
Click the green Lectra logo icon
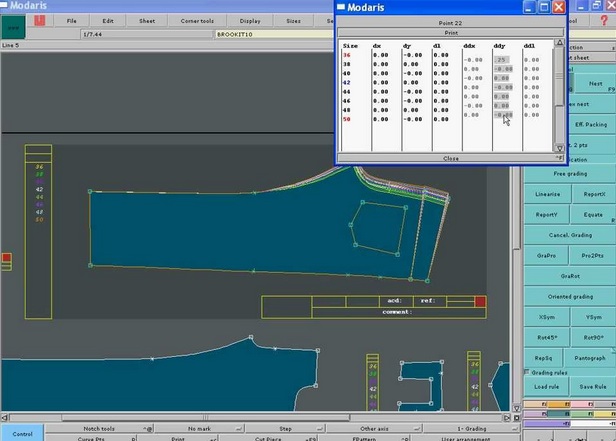point(13,27)
